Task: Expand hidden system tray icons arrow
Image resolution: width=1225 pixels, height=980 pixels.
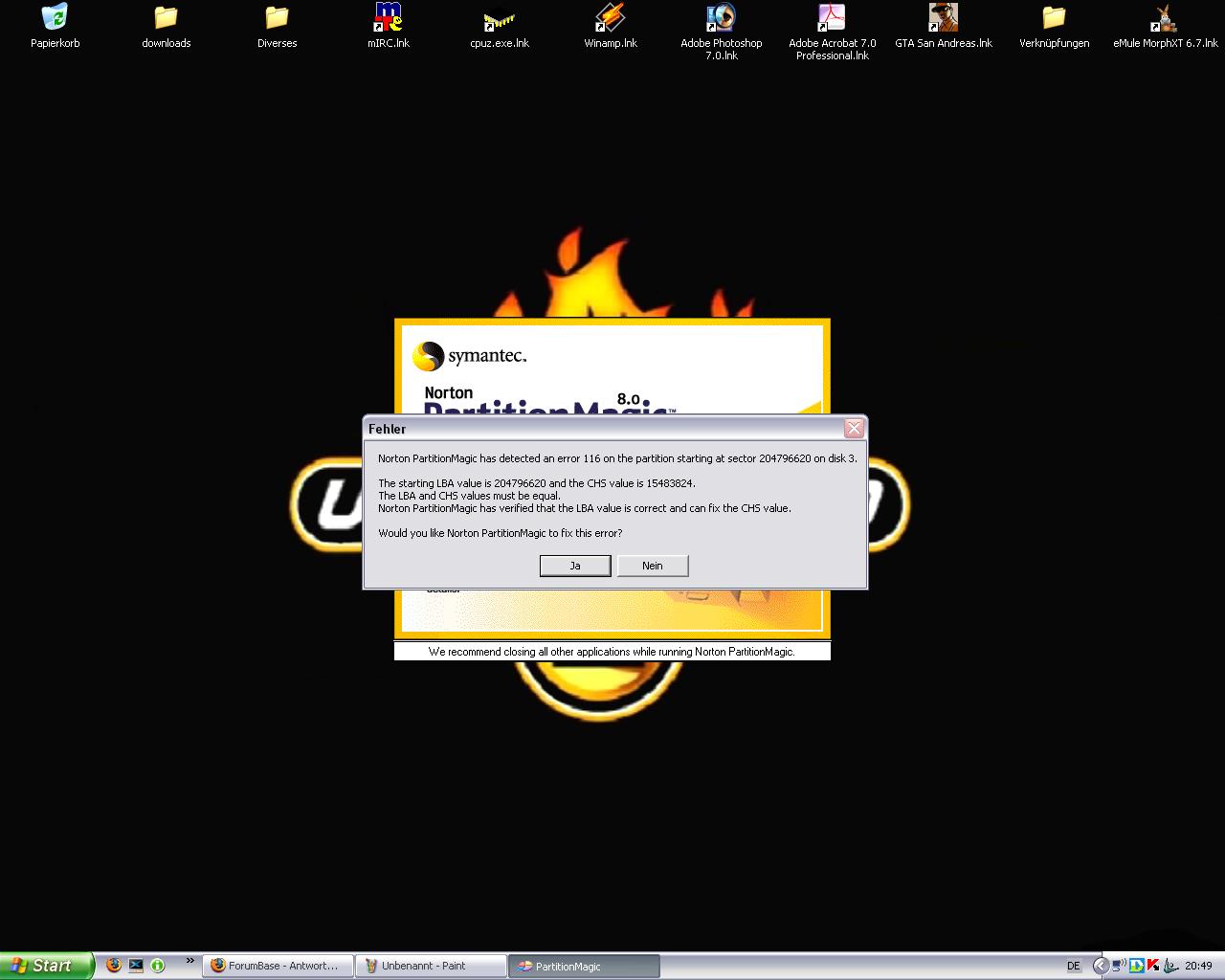Action: pyautogui.click(x=1101, y=966)
